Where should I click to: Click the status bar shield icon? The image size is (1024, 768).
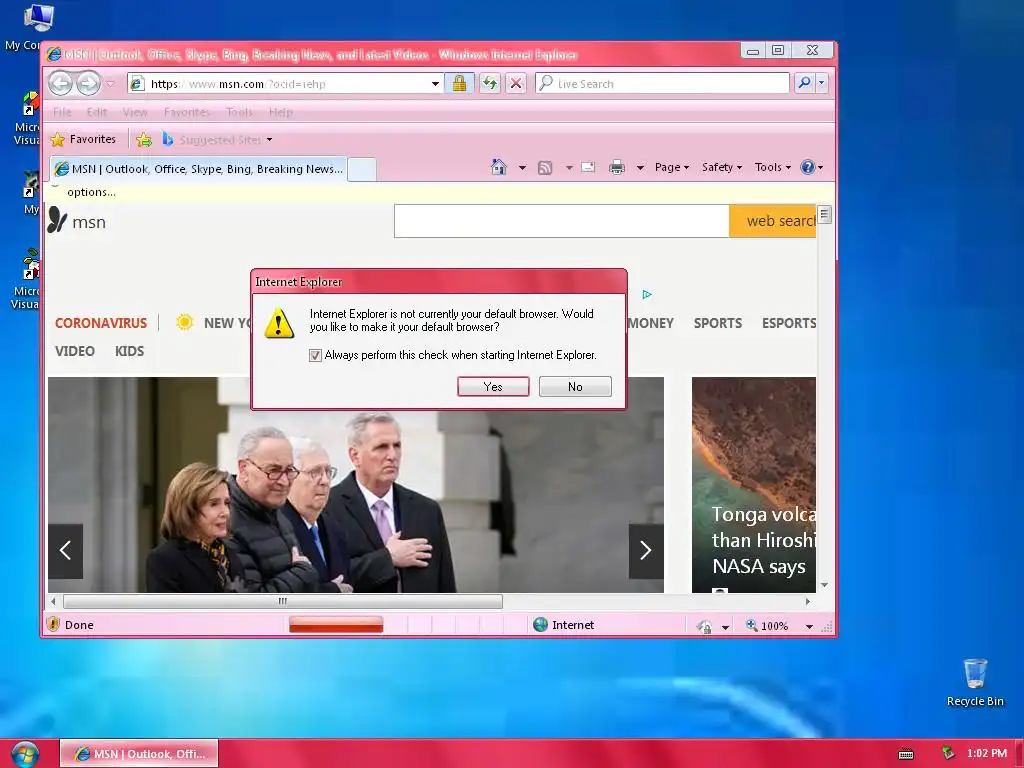(54, 624)
